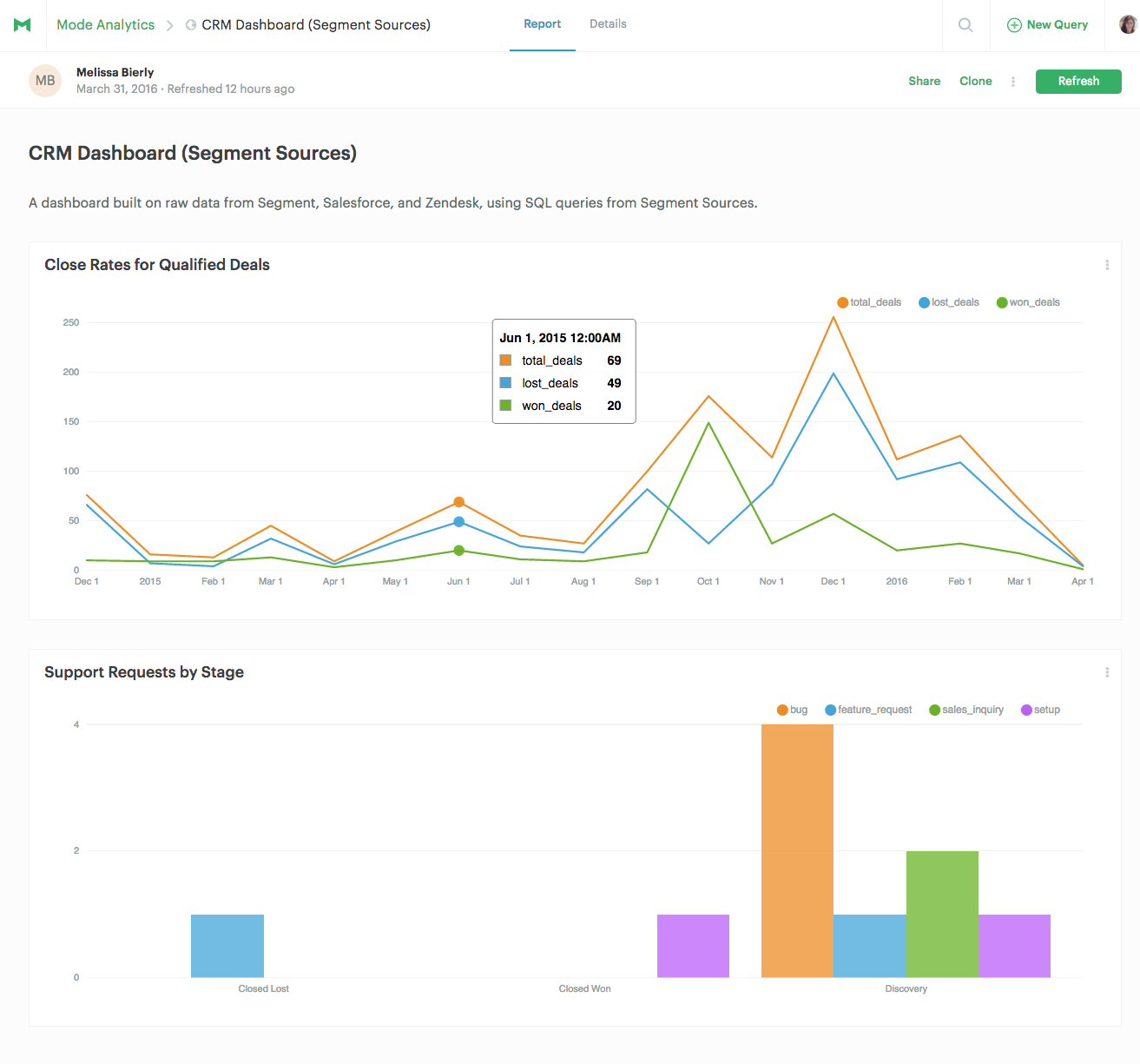Click the green Refresh button
Screen dimensions: 1140x1064
coord(1078,81)
